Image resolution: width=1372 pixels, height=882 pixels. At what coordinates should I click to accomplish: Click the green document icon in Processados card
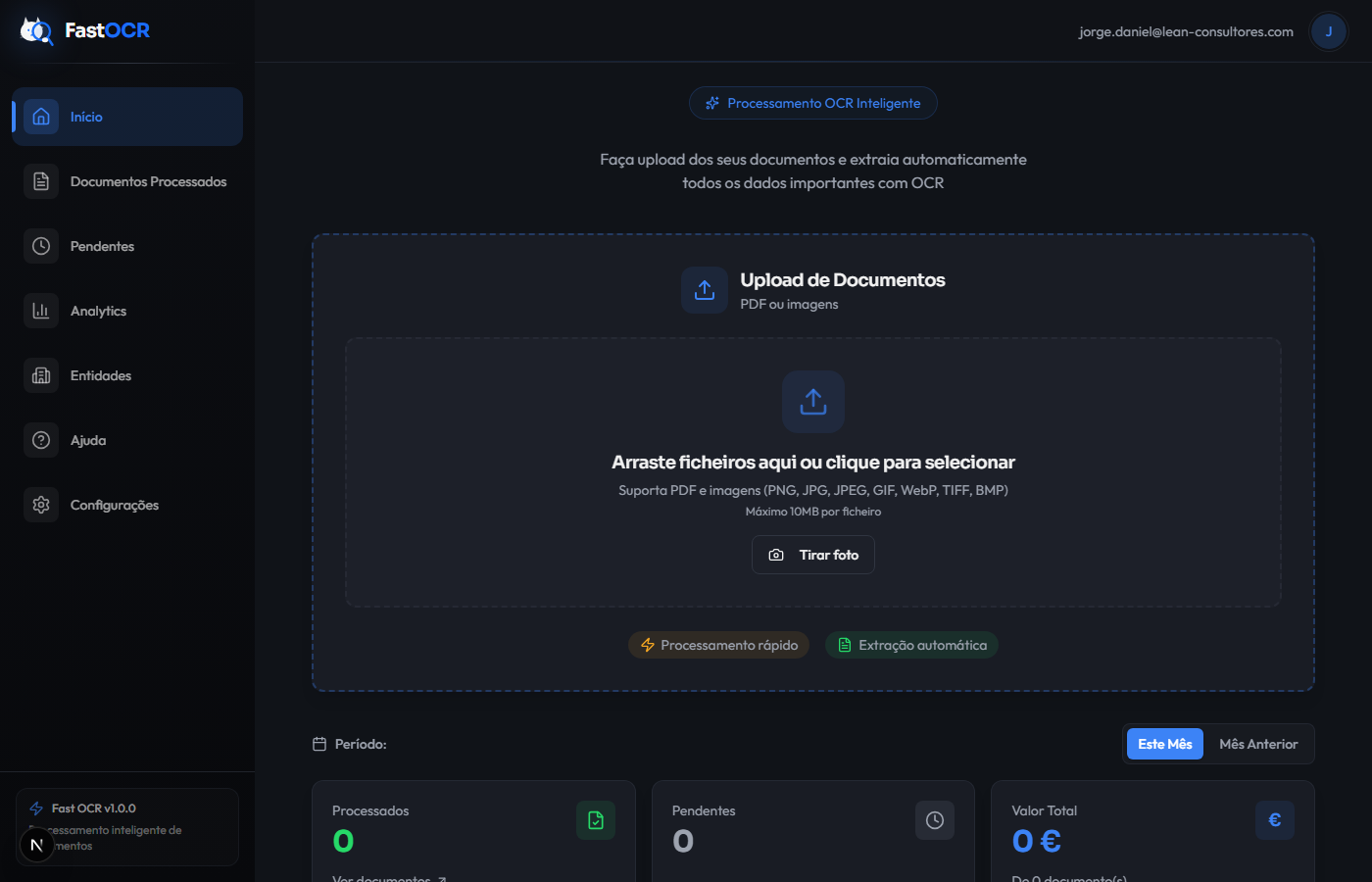[595, 820]
